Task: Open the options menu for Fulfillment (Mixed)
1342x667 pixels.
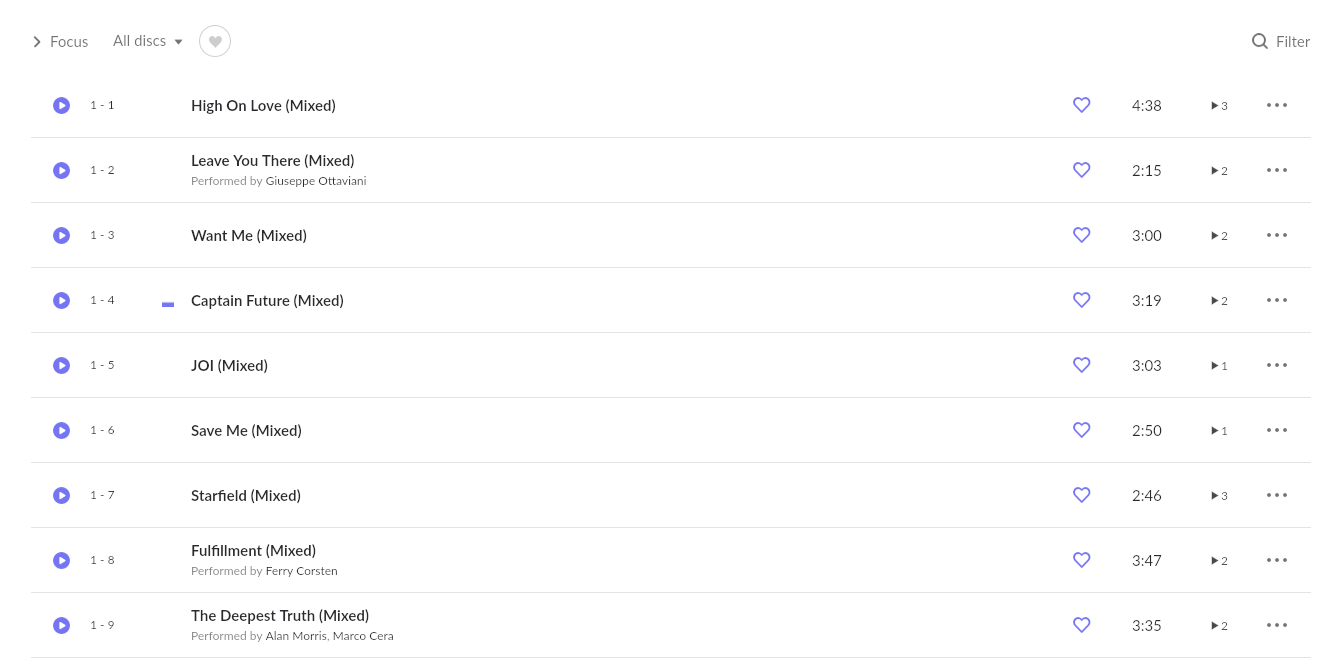Action: coord(1277,560)
